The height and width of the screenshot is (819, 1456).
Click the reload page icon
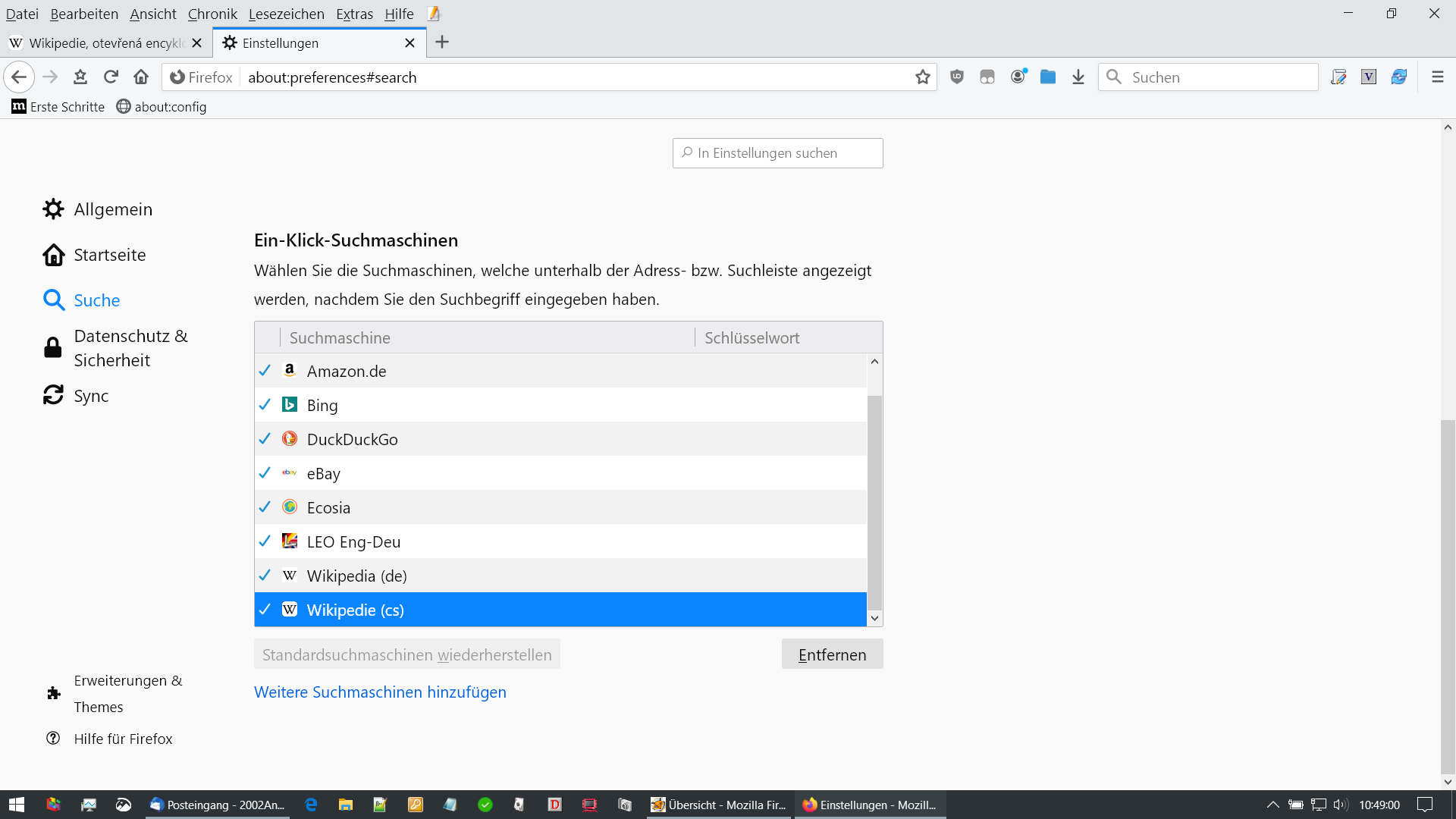(x=111, y=77)
